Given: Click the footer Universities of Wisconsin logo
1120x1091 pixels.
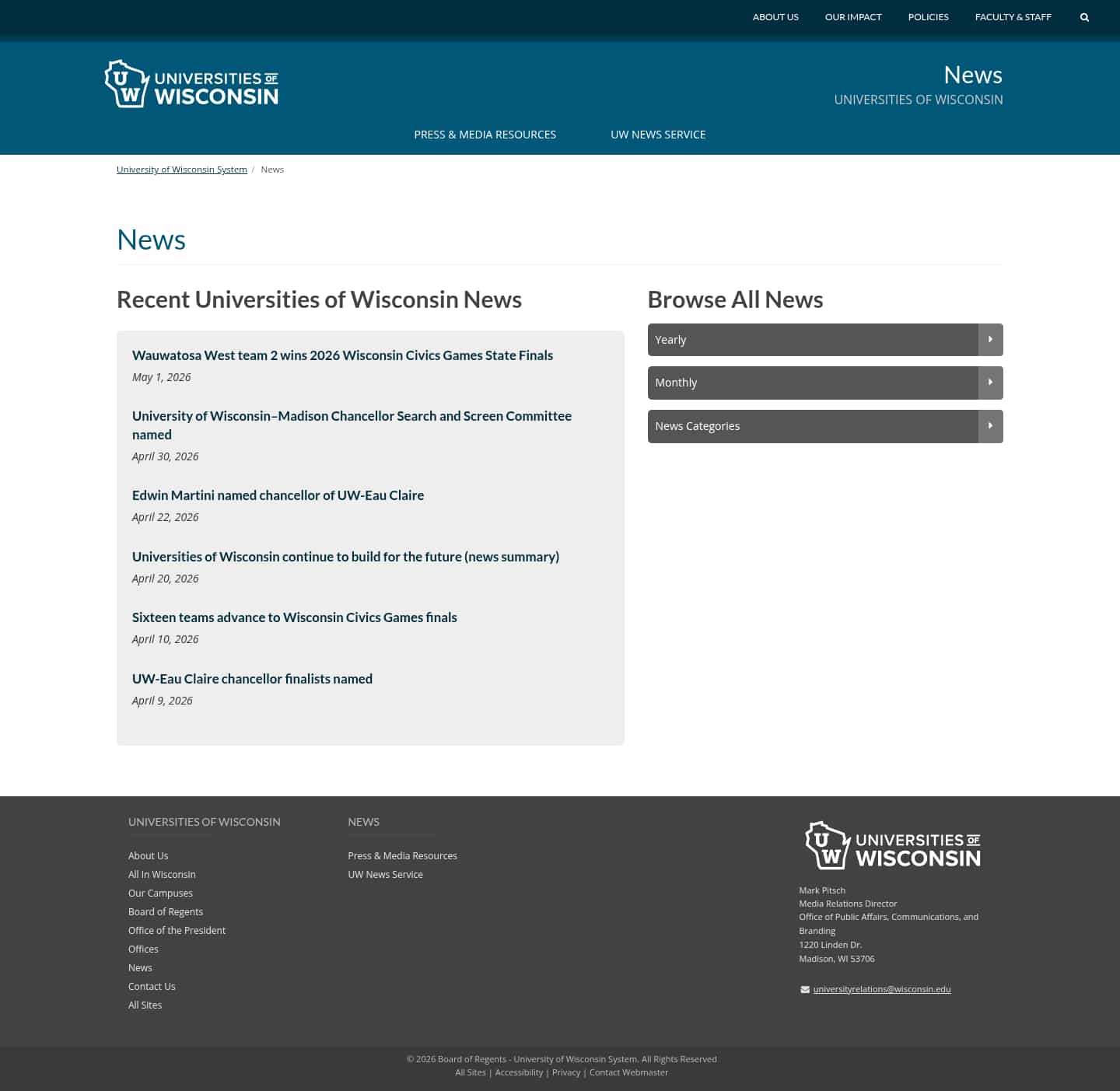Looking at the screenshot, I should 893,845.
